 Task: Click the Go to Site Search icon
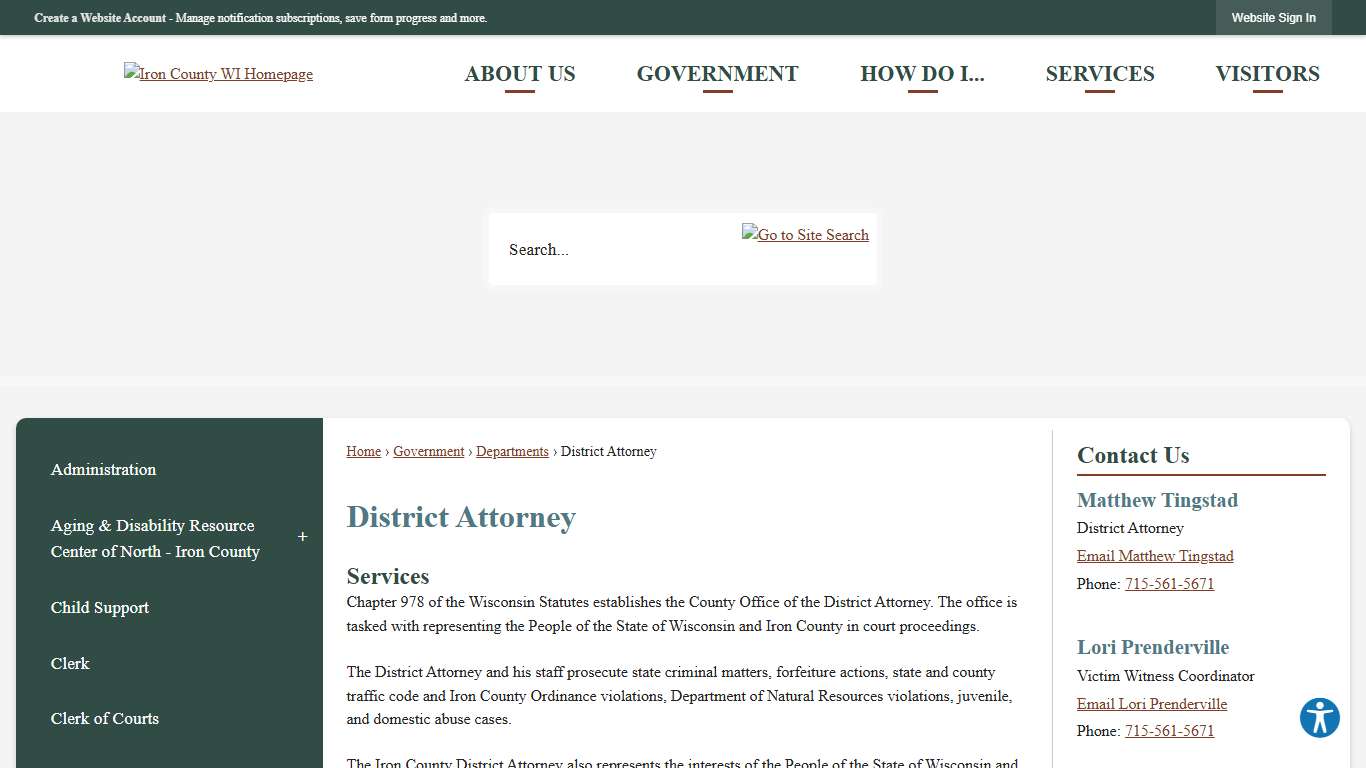pos(805,234)
